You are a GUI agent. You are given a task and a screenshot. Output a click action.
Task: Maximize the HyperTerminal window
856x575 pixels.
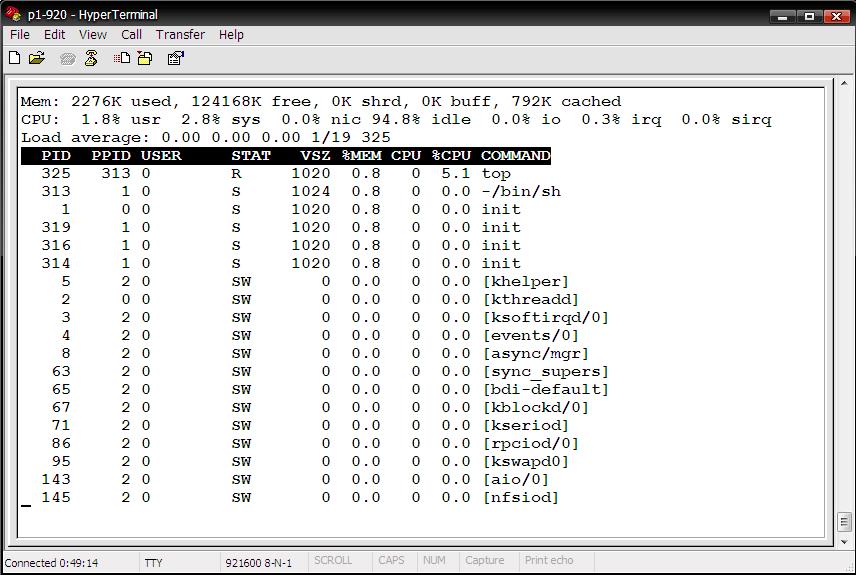pos(809,14)
